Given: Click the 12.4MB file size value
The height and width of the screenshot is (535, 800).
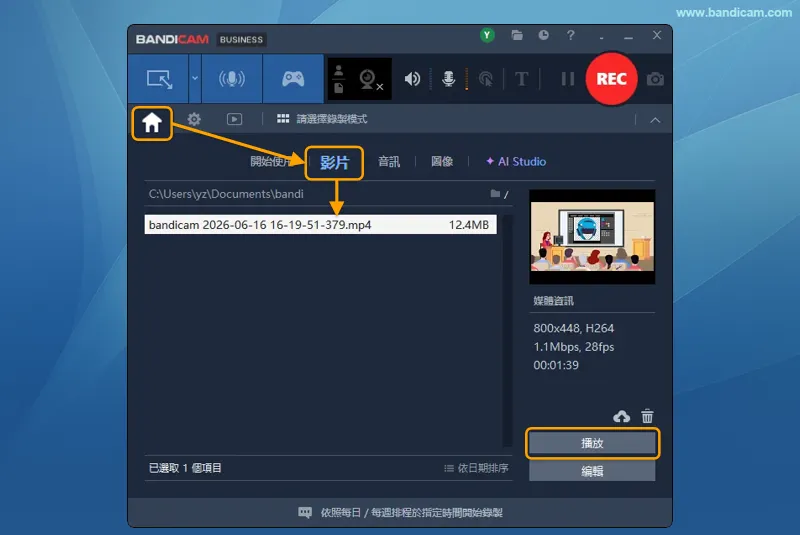Looking at the screenshot, I should point(469,225).
